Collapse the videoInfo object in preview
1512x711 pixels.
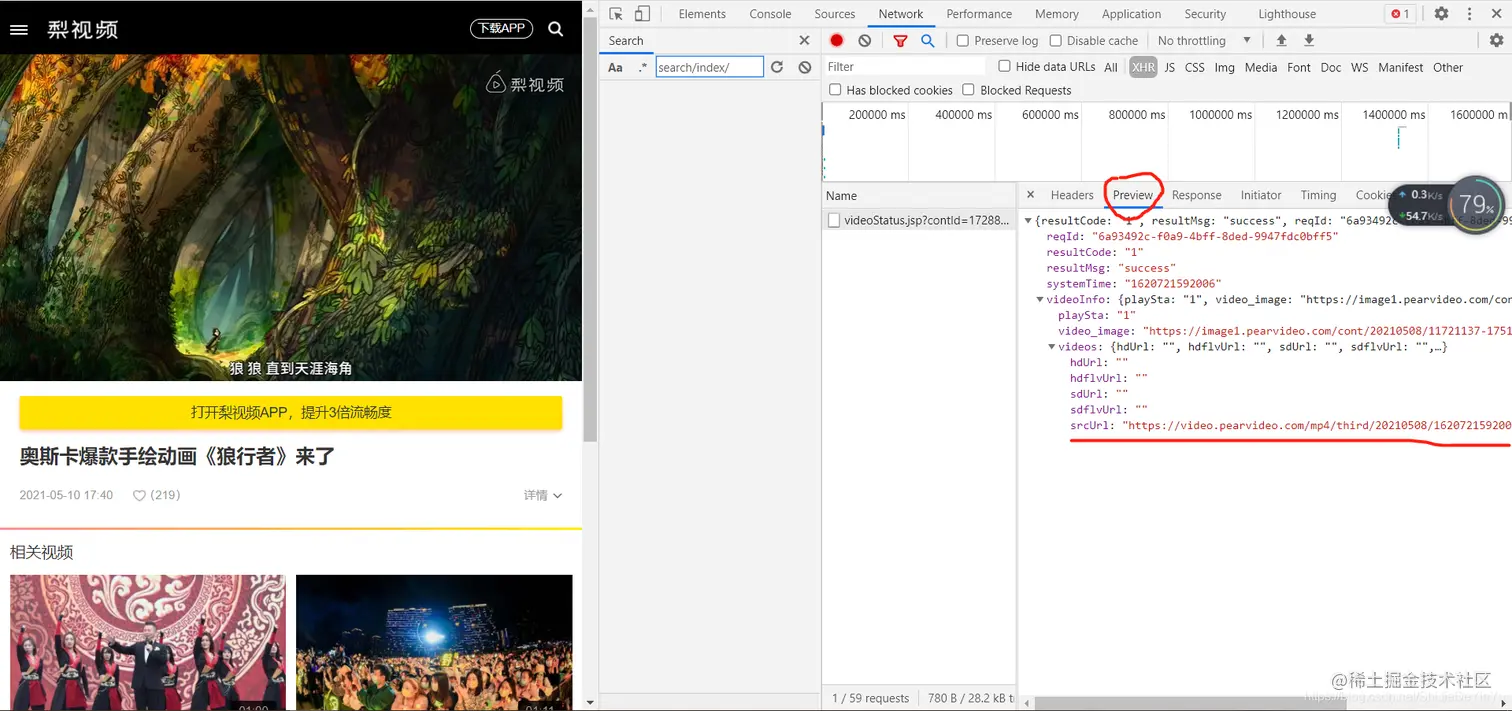[1040, 299]
